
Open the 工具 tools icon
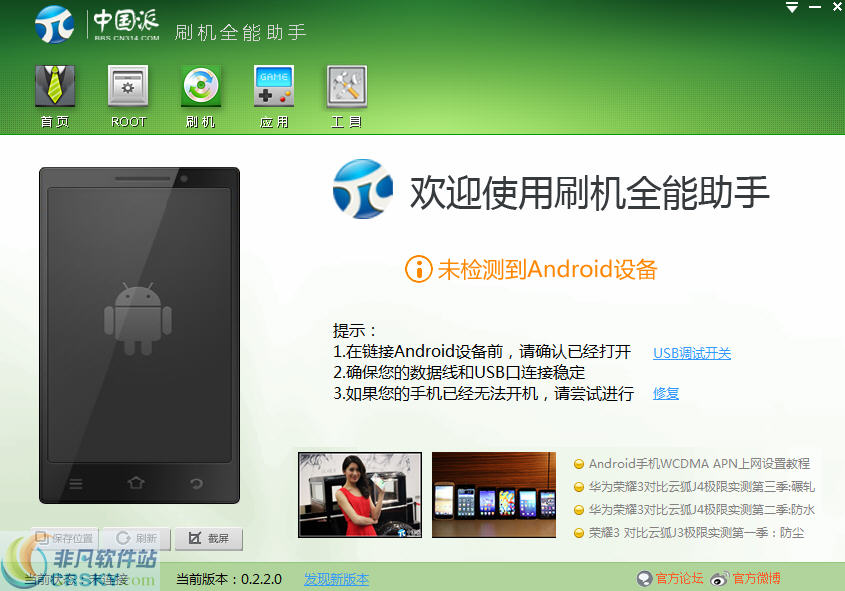(347, 87)
